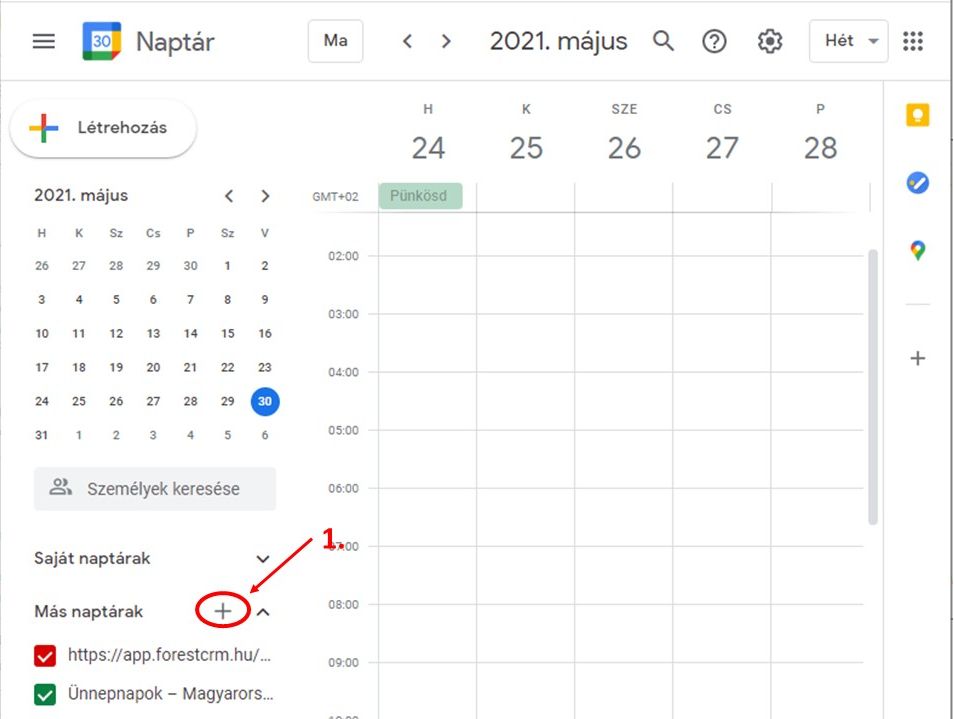Click the Létrehozás create button
Image resolution: width=954 pixels, height=719 pixels.
[103, 128]
